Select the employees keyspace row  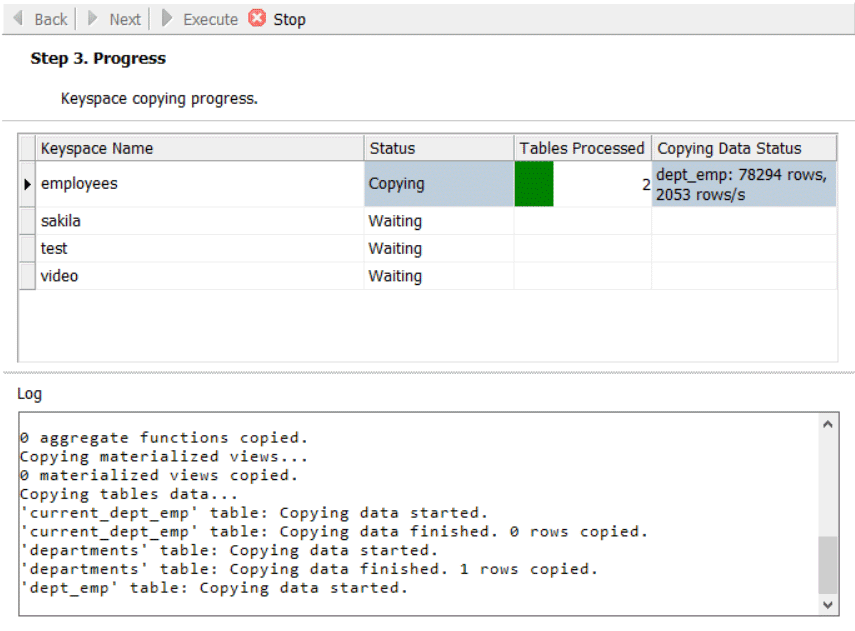click(x=200, y=184)
